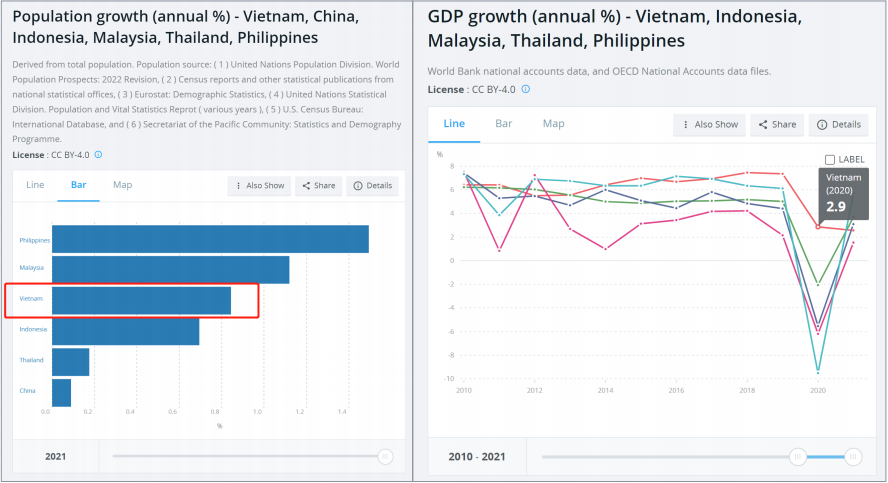Open Details for Population growth chart
The width and height of the screenshot is (888, 483).
(x=373, y=186)
